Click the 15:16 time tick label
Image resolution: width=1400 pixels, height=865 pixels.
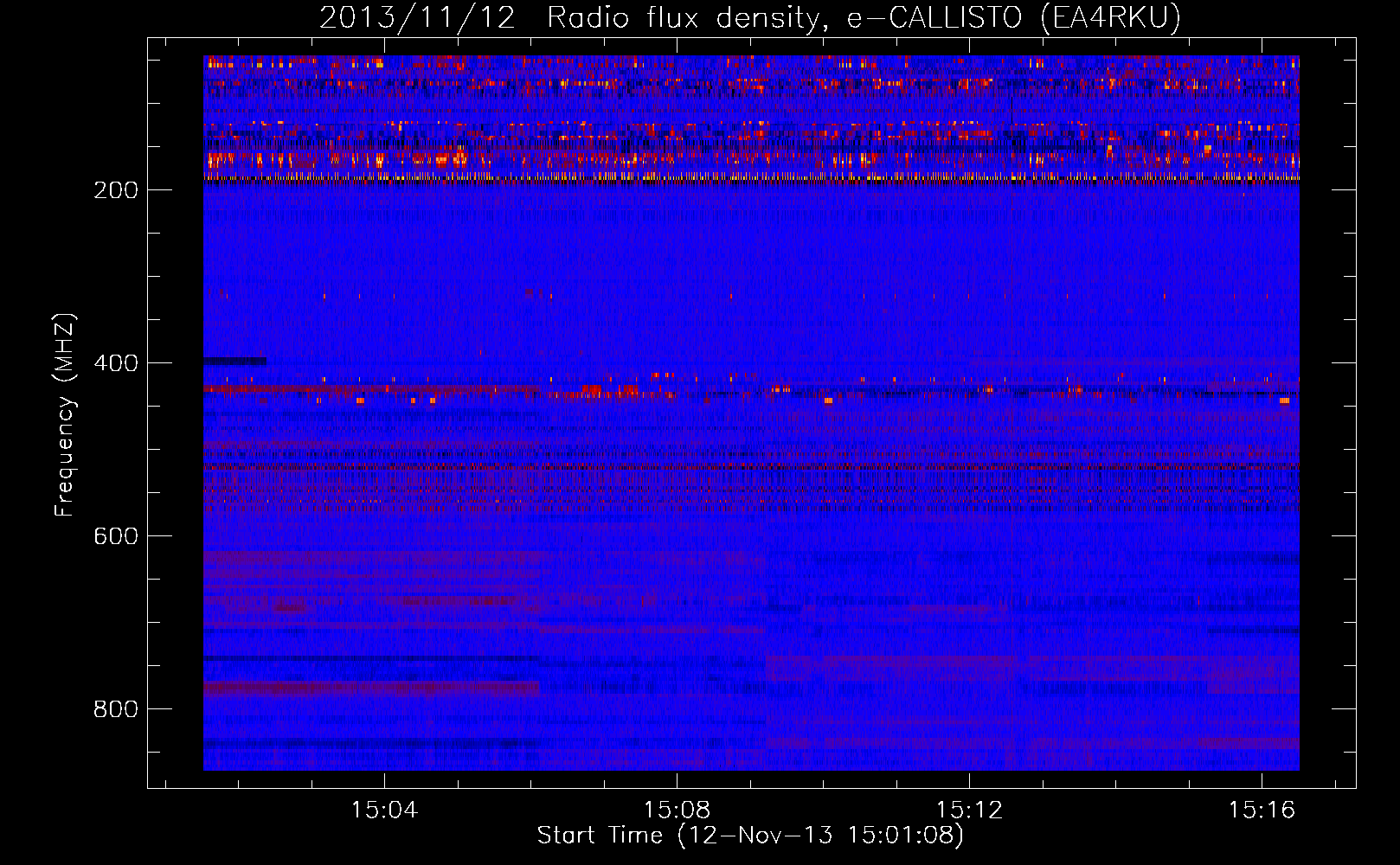pyautogui.click(x=1262, y=810)
